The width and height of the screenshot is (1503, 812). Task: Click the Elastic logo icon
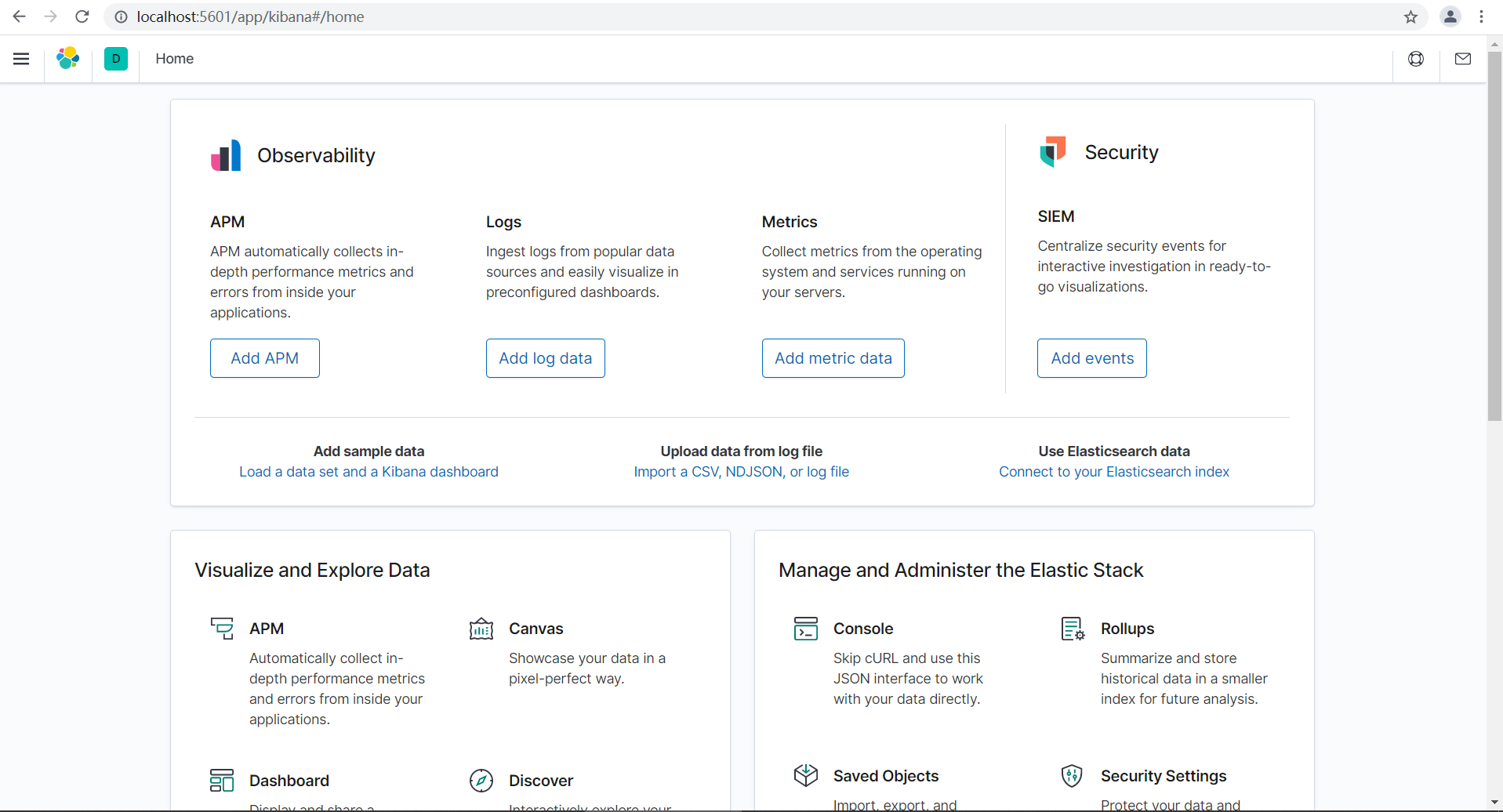68,59
